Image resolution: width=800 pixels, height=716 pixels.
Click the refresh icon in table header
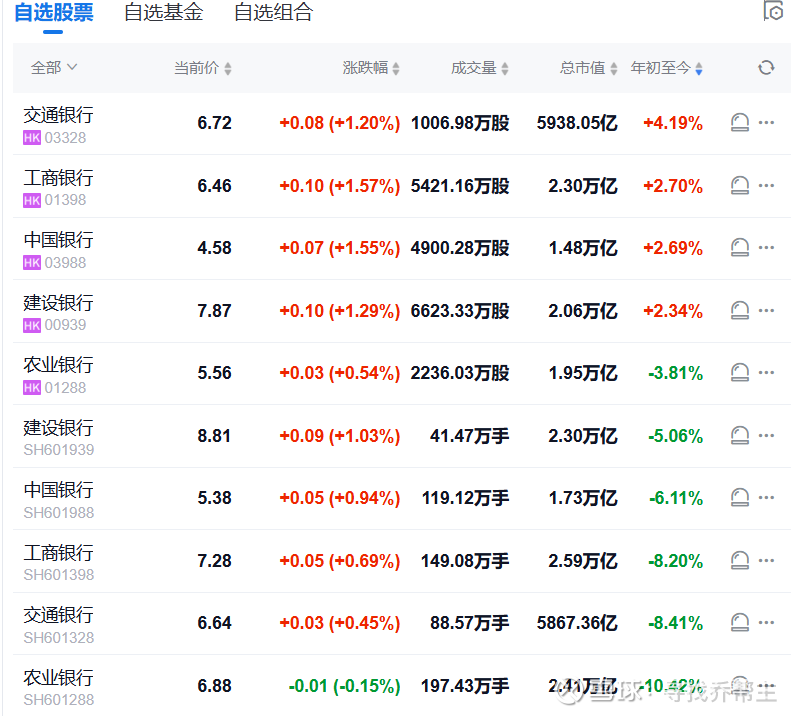point(766,67)
